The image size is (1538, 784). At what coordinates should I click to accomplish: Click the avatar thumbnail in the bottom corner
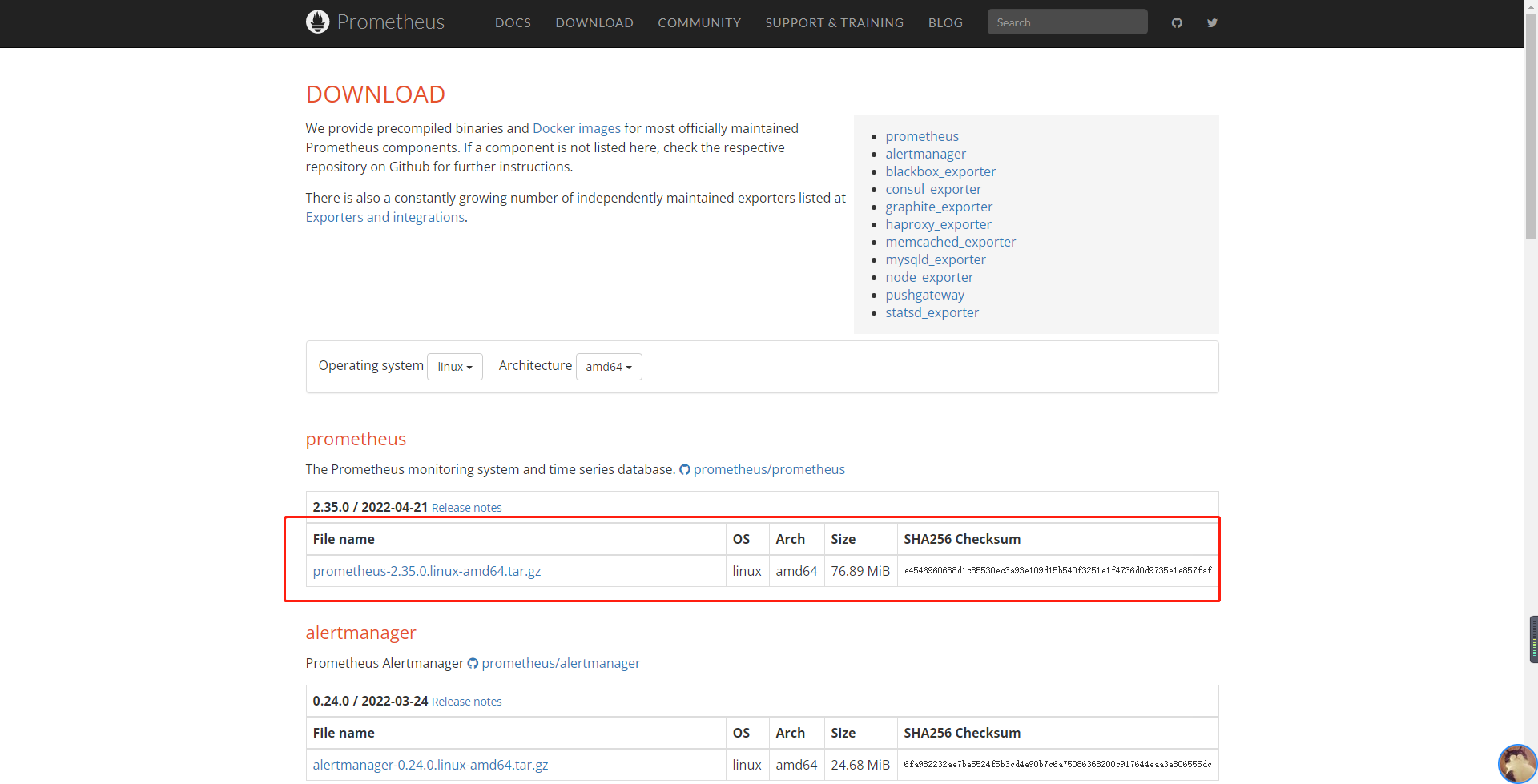pos(1517,763)
